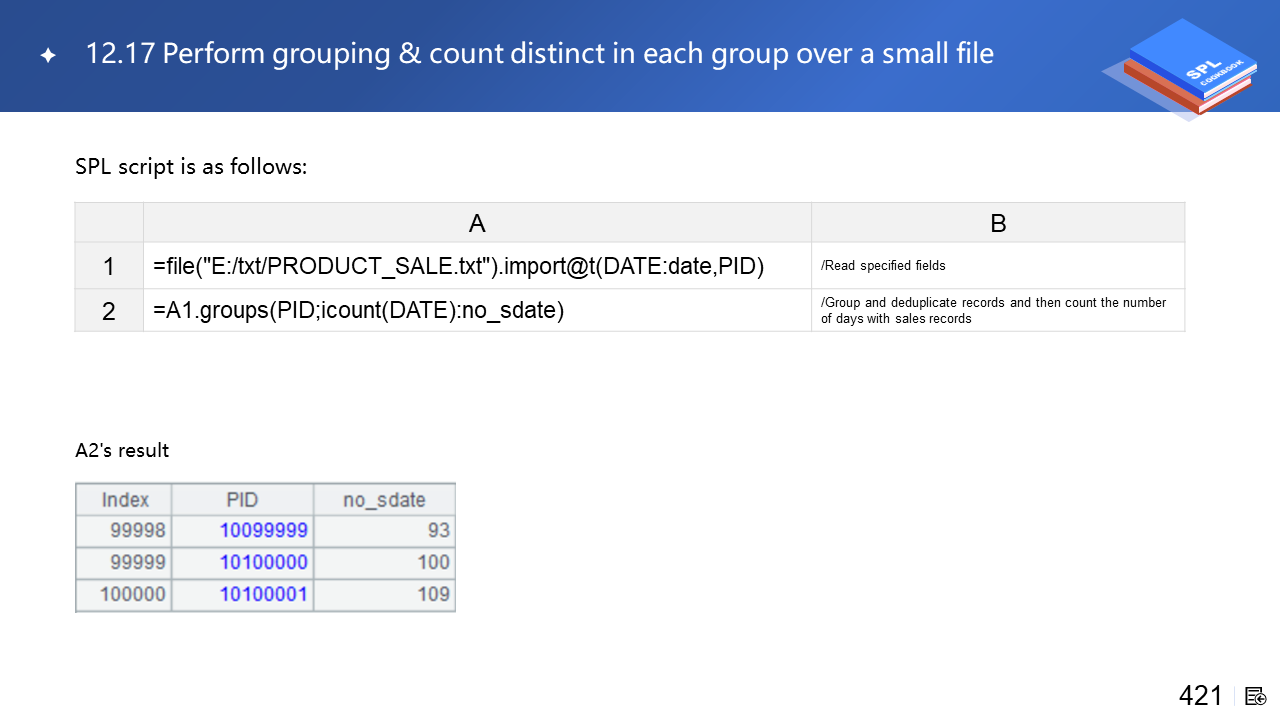Viewport: 1280px width, 720px height.
Task: Select PID value 10099999
Action: click(x=263, y=530)
